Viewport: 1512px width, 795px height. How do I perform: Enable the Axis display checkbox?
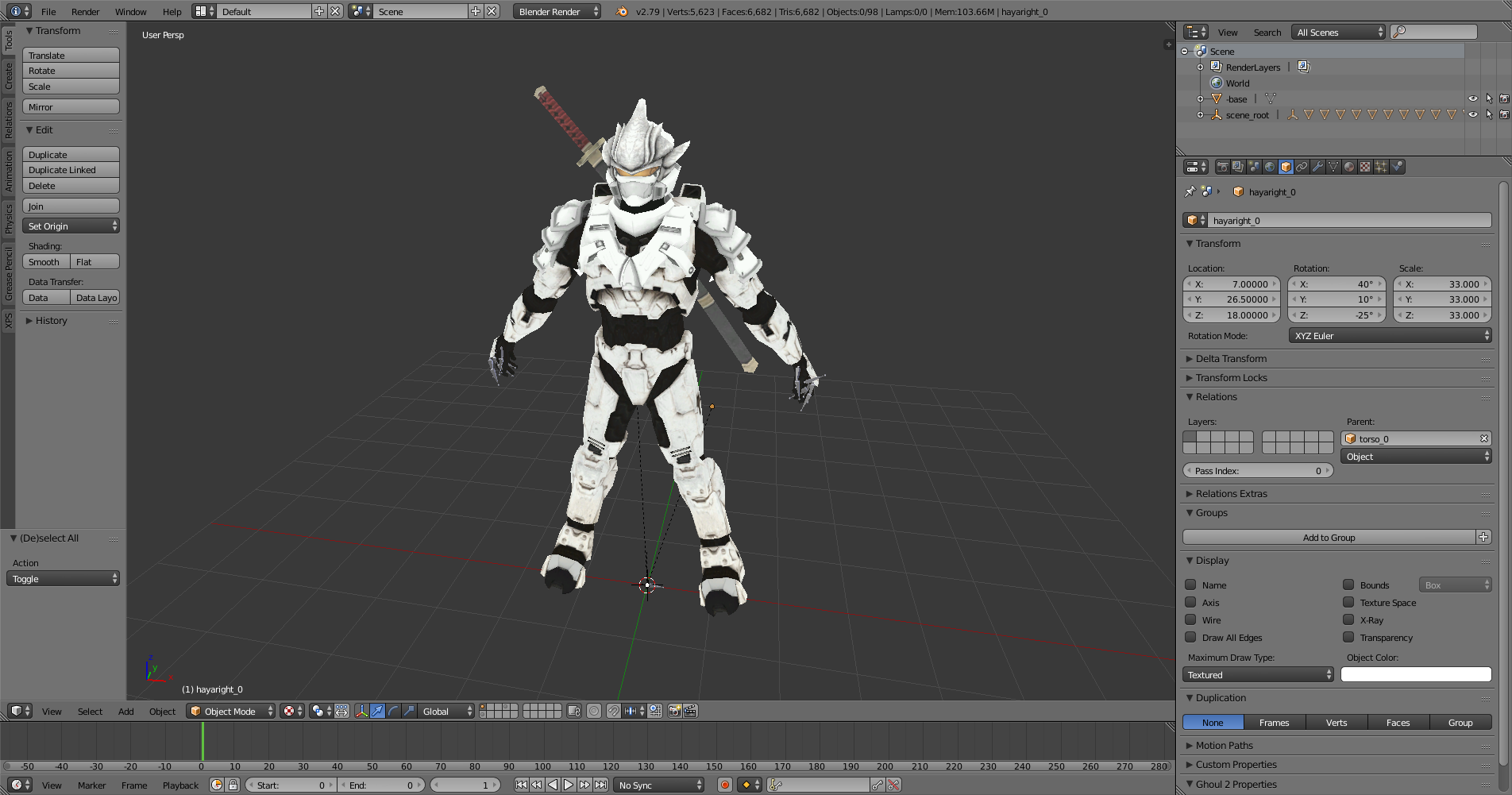(1190, 602)
